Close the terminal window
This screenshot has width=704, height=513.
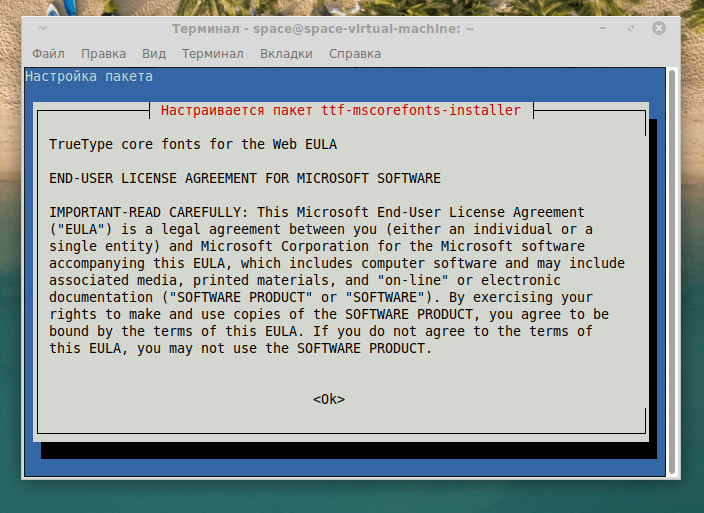(659, 28)
